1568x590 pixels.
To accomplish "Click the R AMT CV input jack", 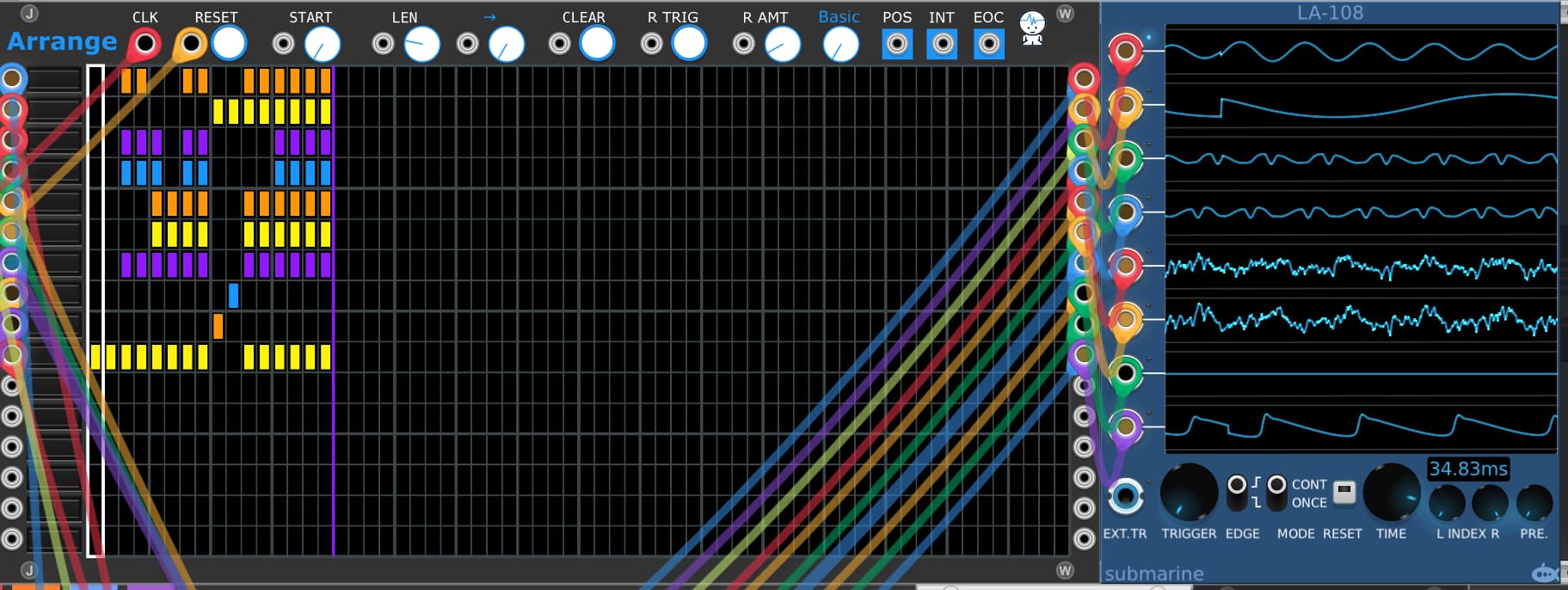I will tap(744, 43).
